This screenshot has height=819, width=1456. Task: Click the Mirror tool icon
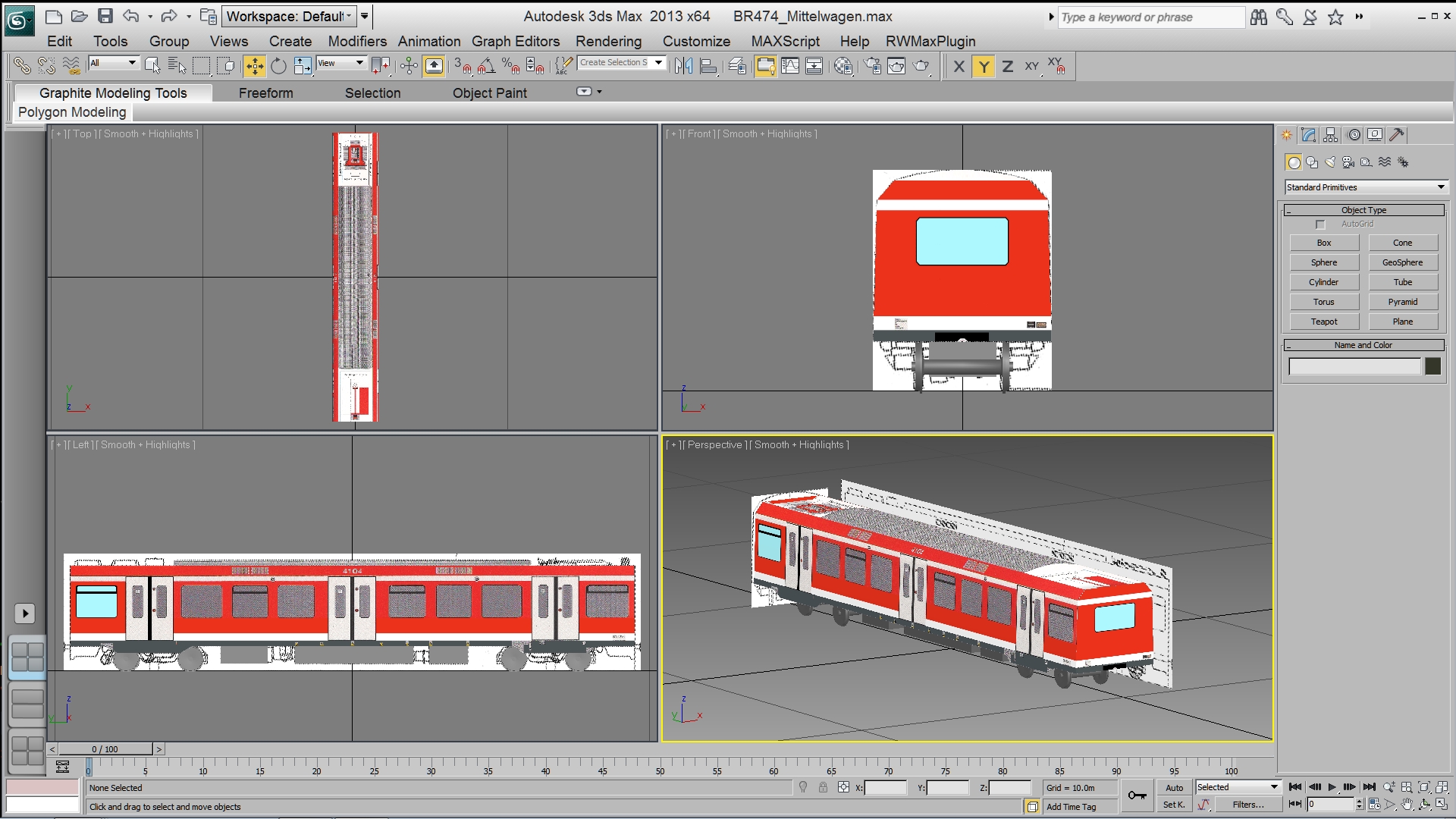(683, 67)
